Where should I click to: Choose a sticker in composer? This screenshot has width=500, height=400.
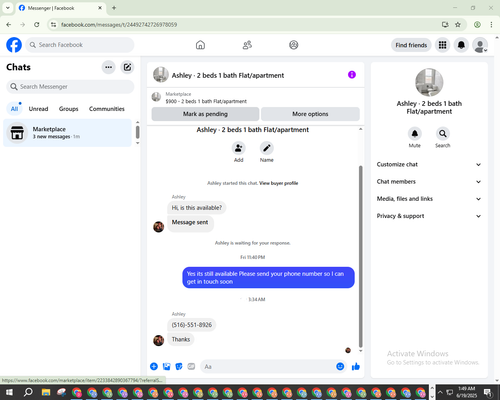(179, 366)
